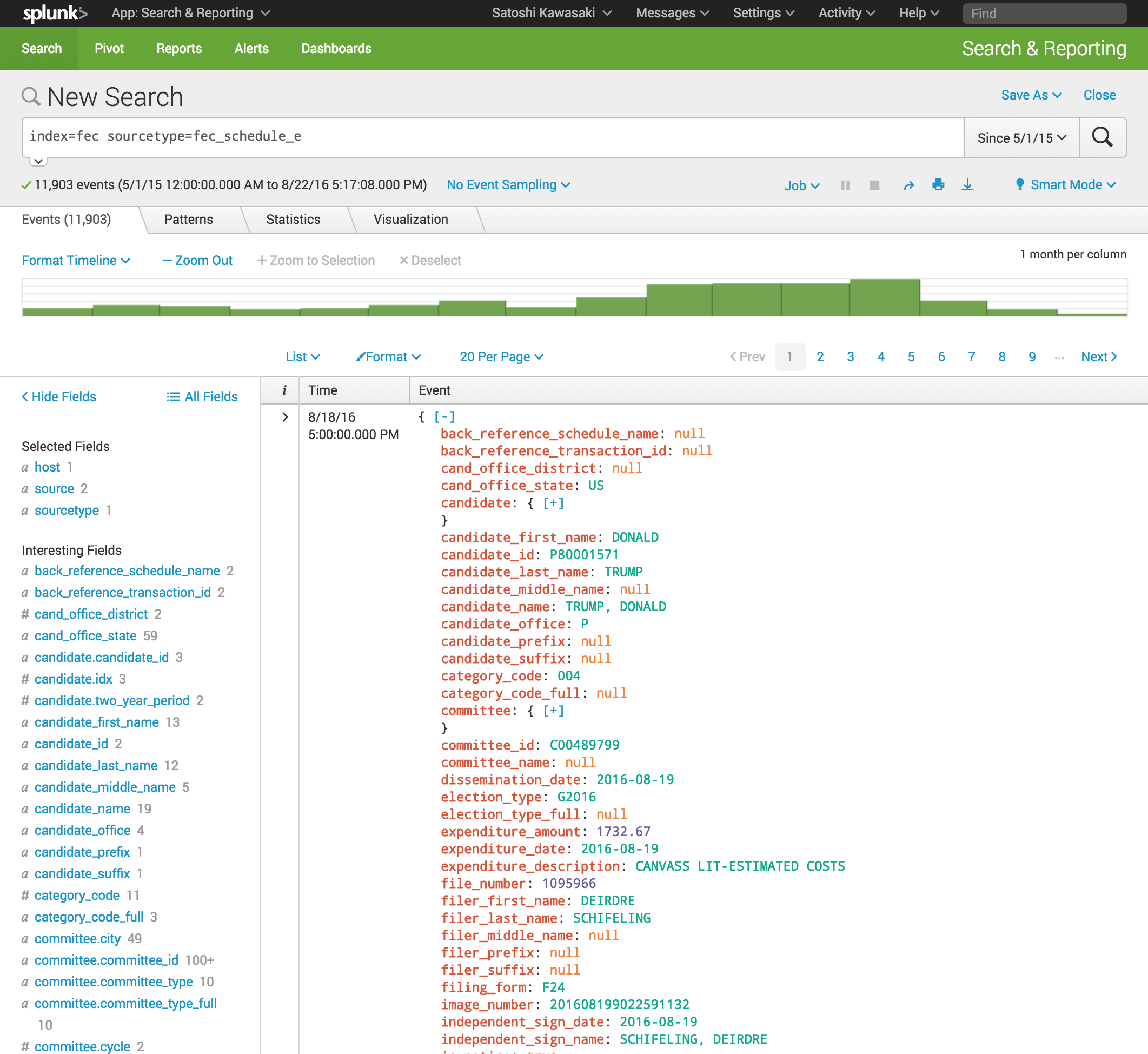Open Settings menu

[764, 12]
